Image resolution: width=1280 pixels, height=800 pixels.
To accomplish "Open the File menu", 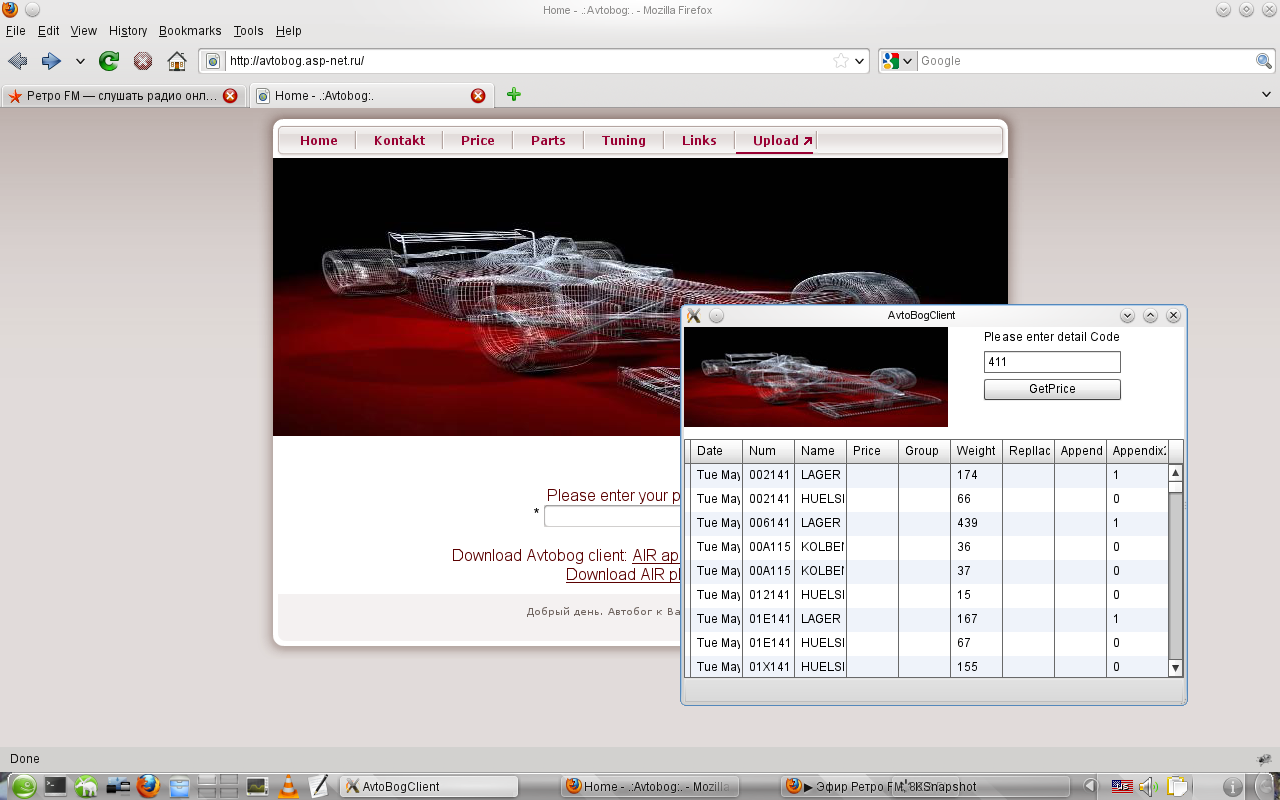I will (x=16, y=31).
